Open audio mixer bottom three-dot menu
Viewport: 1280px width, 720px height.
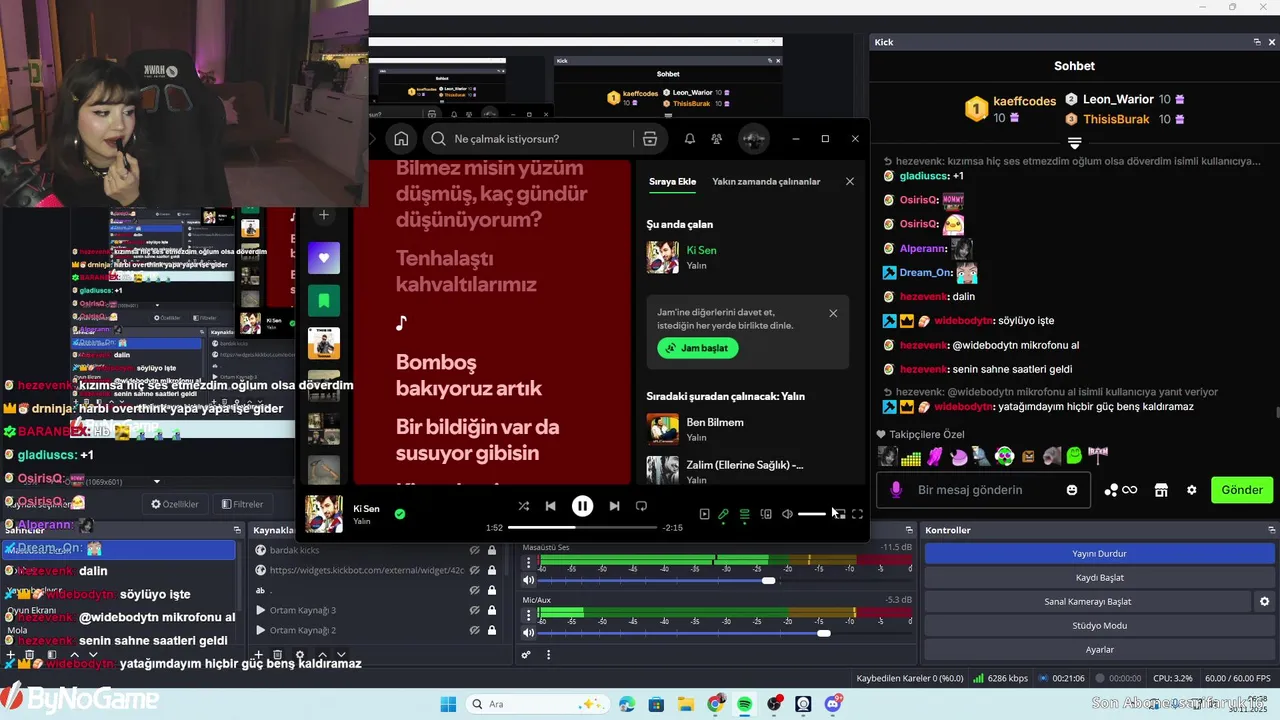coord(548,655)
